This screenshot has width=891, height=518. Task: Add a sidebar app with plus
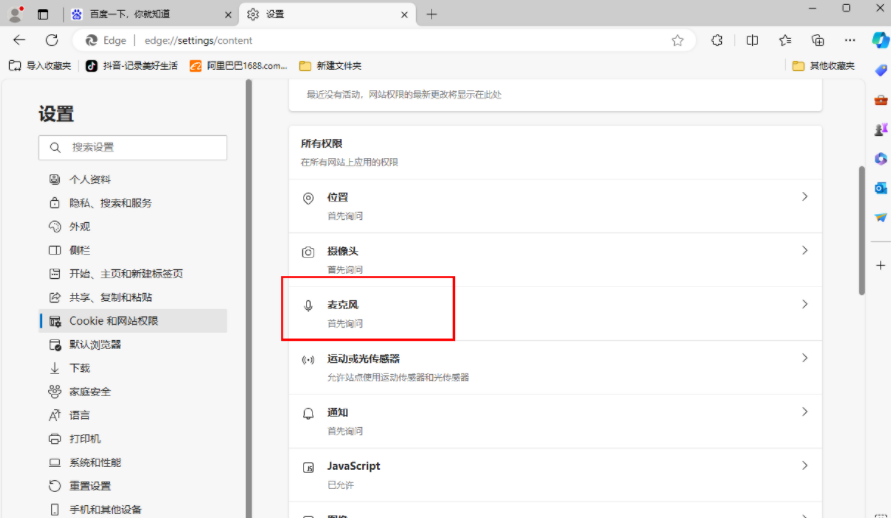[x=880, y=265]
